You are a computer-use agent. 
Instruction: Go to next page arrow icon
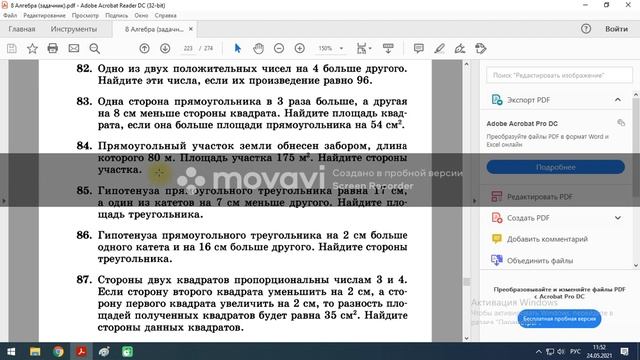point(165,49)
